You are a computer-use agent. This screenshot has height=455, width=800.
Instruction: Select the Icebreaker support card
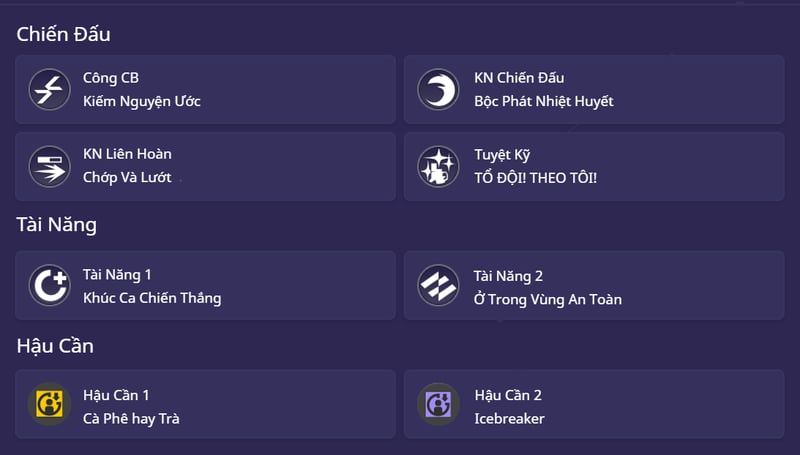click(x=509, y=418)
